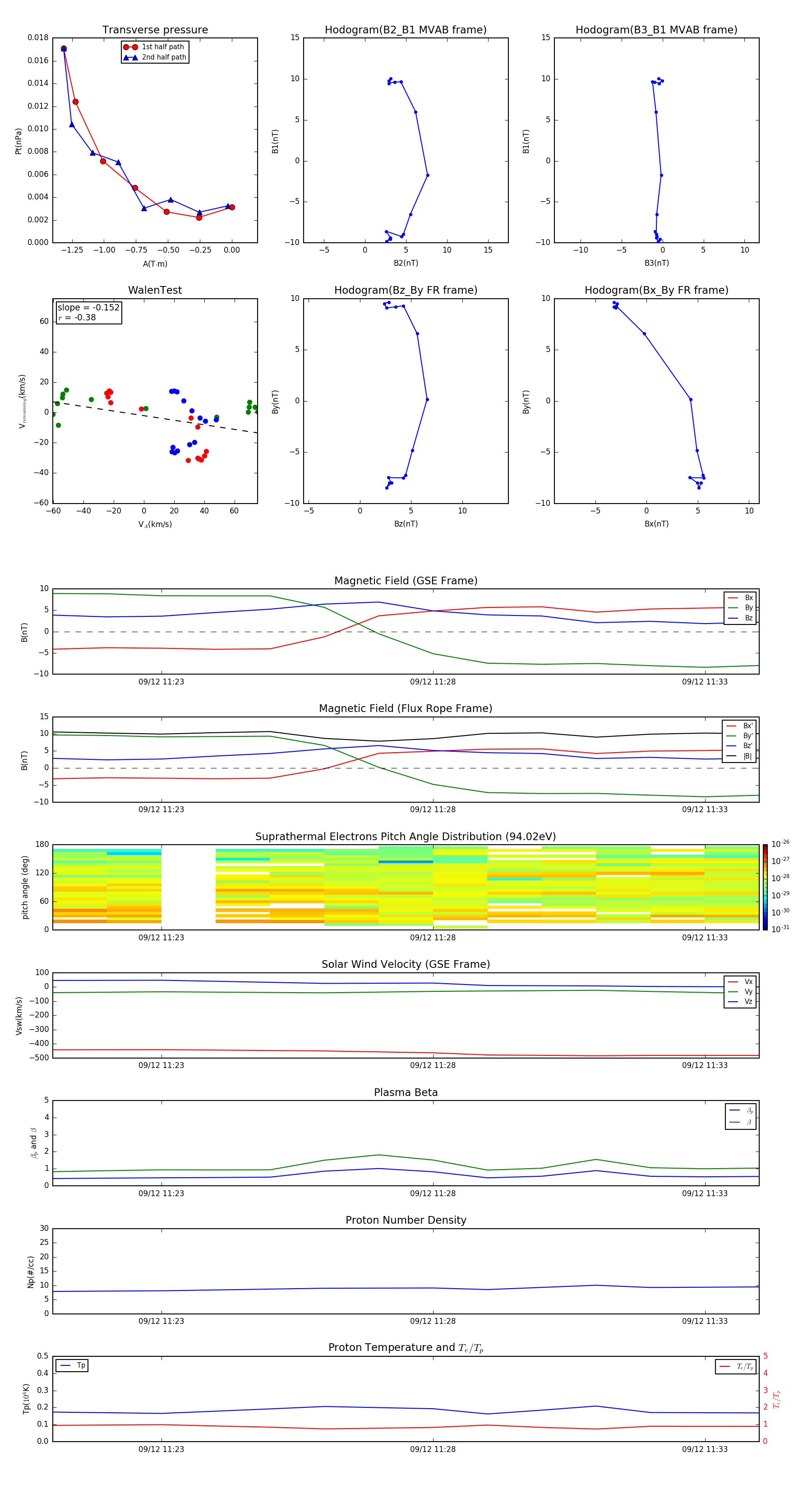
Task: Click the 'Np(#/cc)' axis label
Action: 31,1272
